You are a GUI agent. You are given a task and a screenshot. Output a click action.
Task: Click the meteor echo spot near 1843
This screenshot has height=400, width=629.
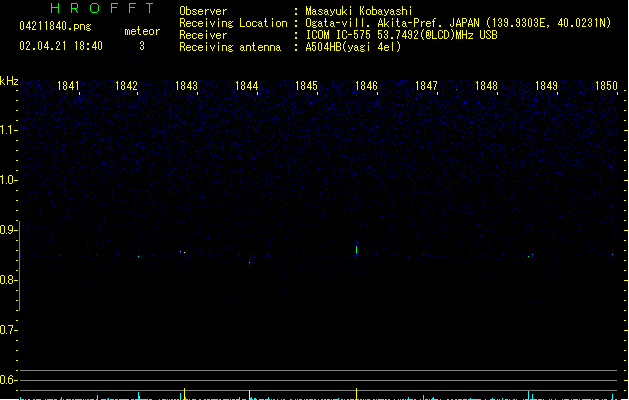point(183,252)
